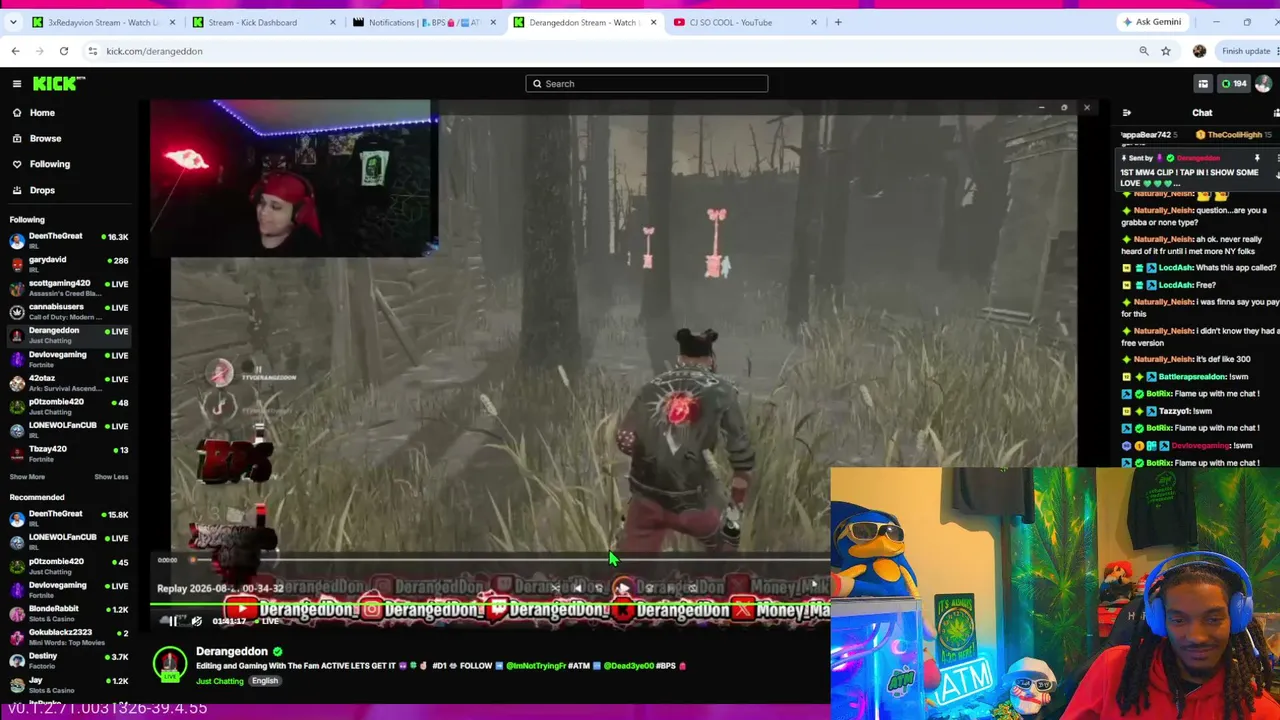Screen dimensions: 1280x720
Task: Open the 194 points balance indicator
Action: 1234,84
